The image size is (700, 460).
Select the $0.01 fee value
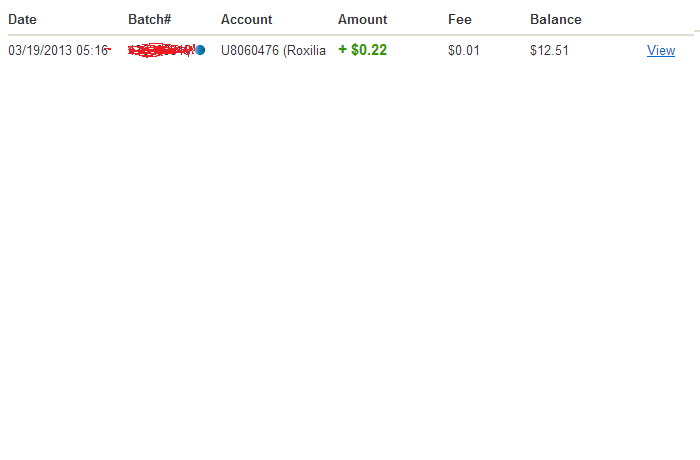tap(464, 50)
